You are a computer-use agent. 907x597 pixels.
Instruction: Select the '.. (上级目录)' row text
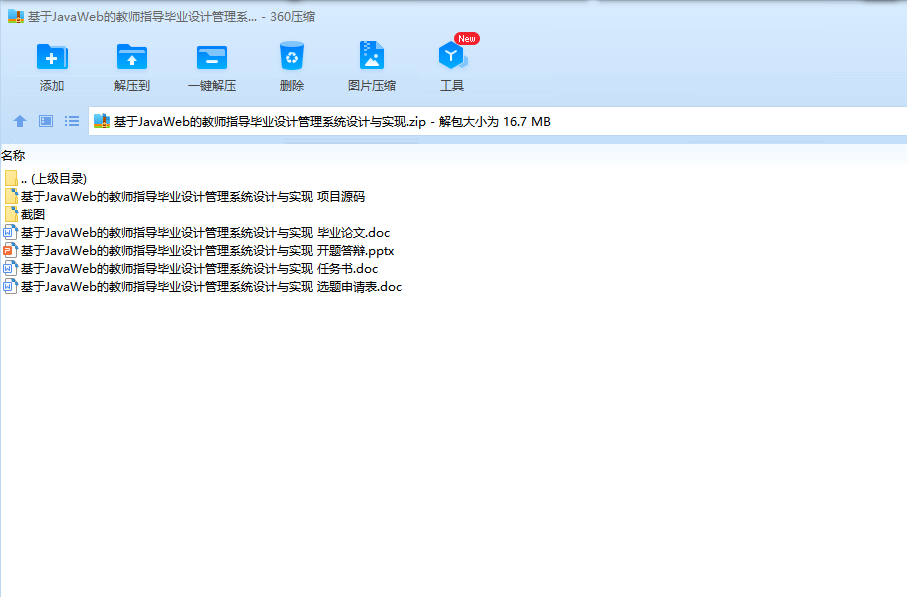click(54, 179)
